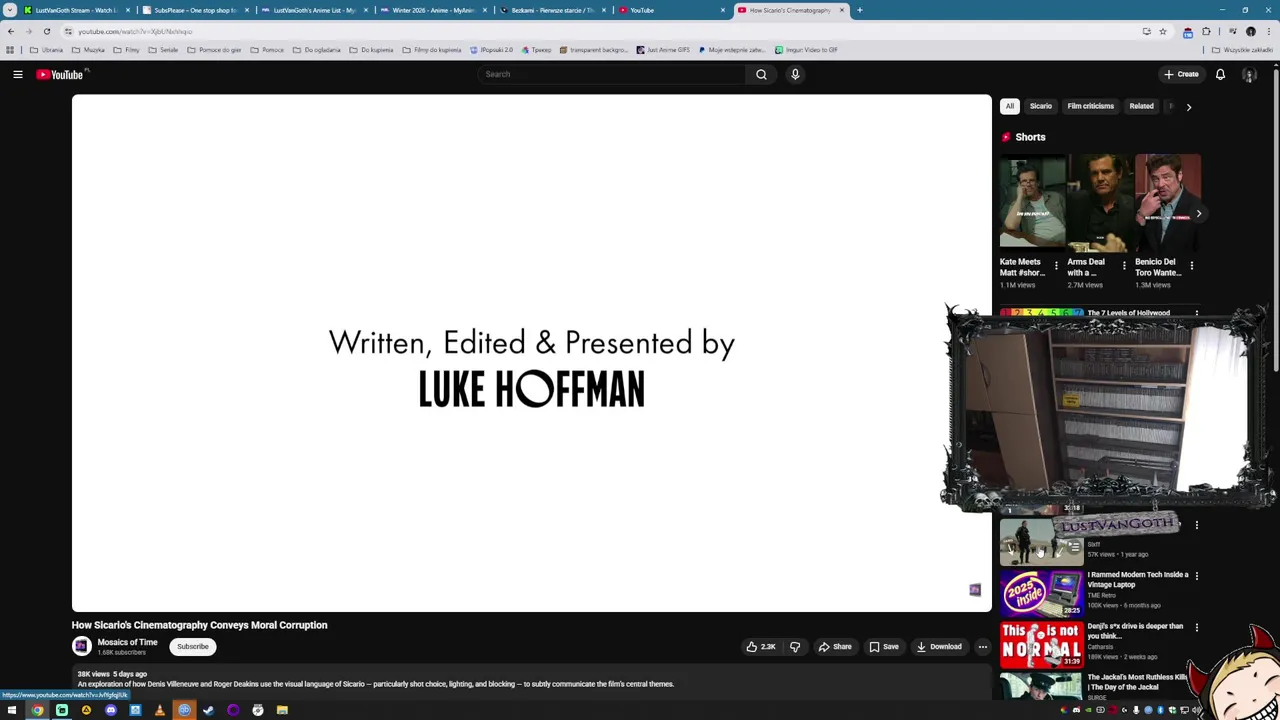Download the video

coord(939,647)
